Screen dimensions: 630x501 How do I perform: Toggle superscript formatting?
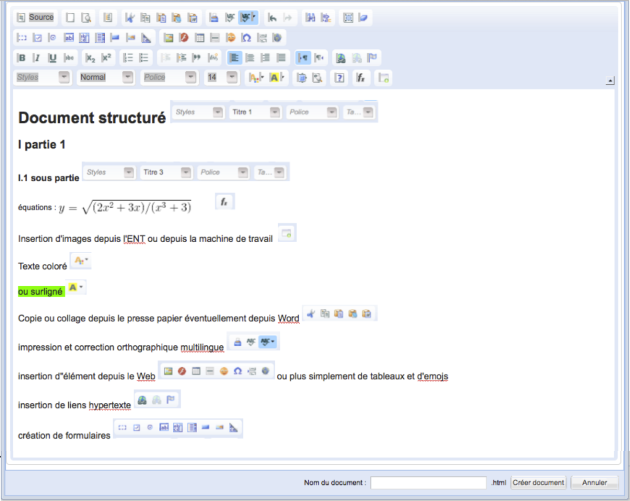(106, 58)
